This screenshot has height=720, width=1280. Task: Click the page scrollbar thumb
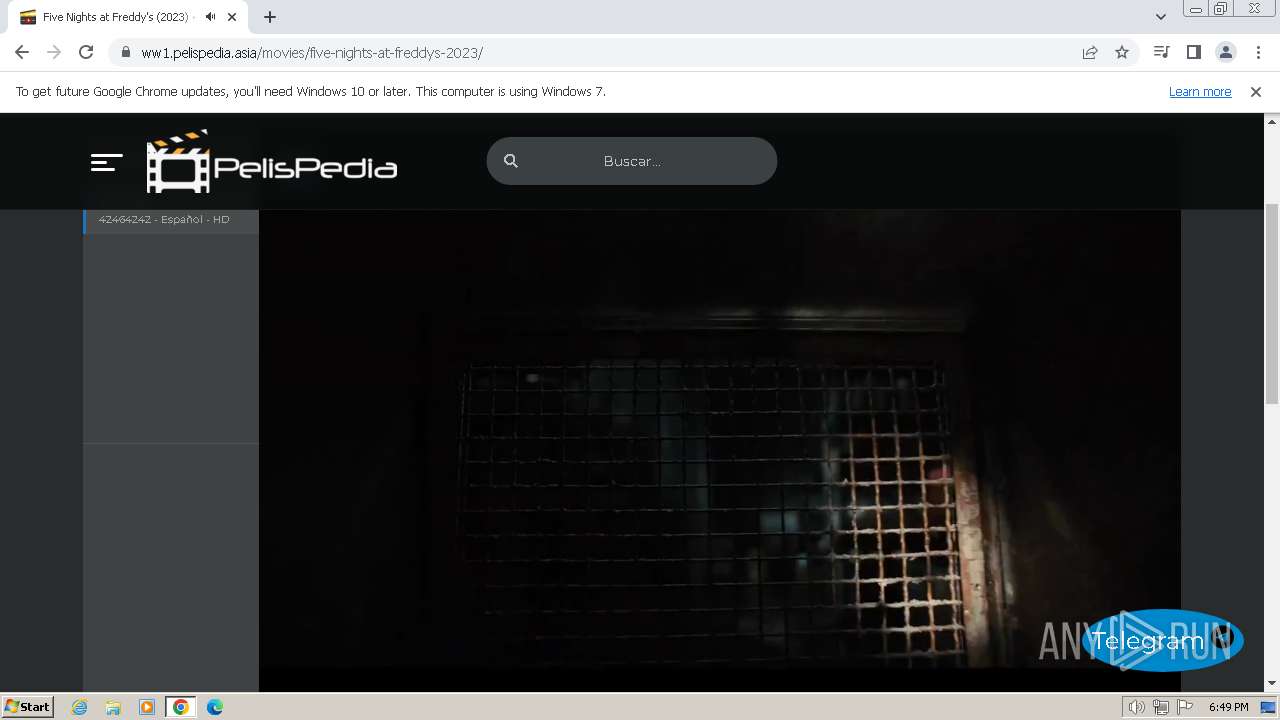[1272, 303]
